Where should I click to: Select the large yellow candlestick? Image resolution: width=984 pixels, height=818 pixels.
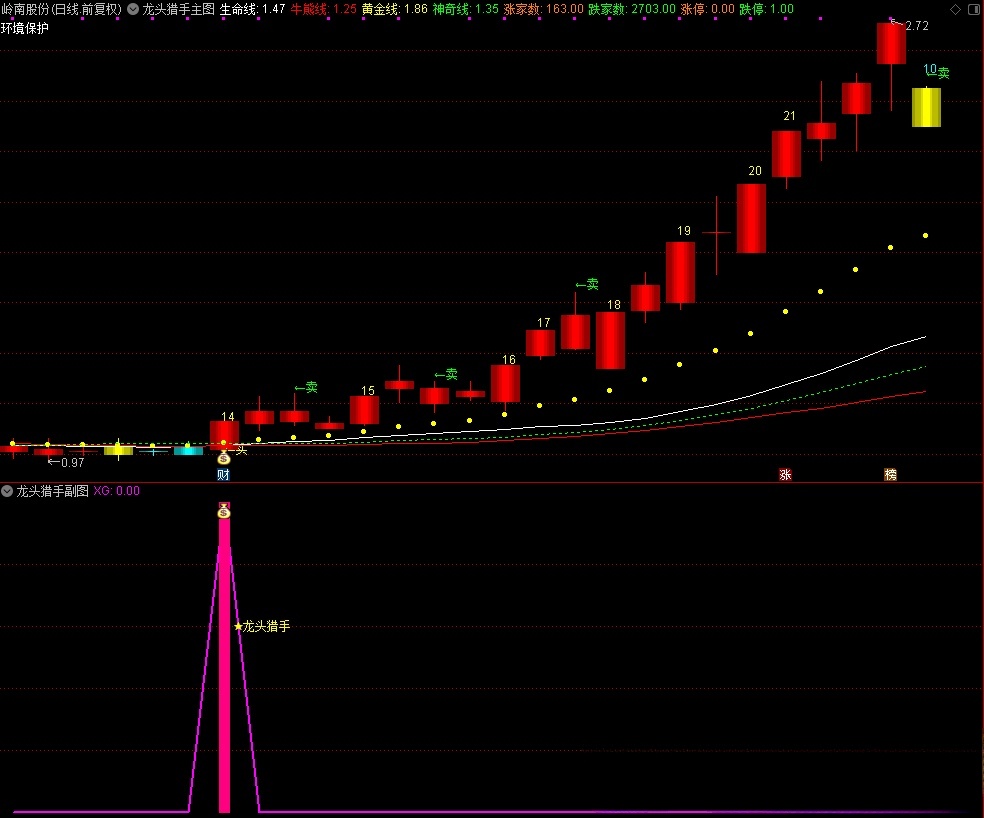[x=926, y=108]
